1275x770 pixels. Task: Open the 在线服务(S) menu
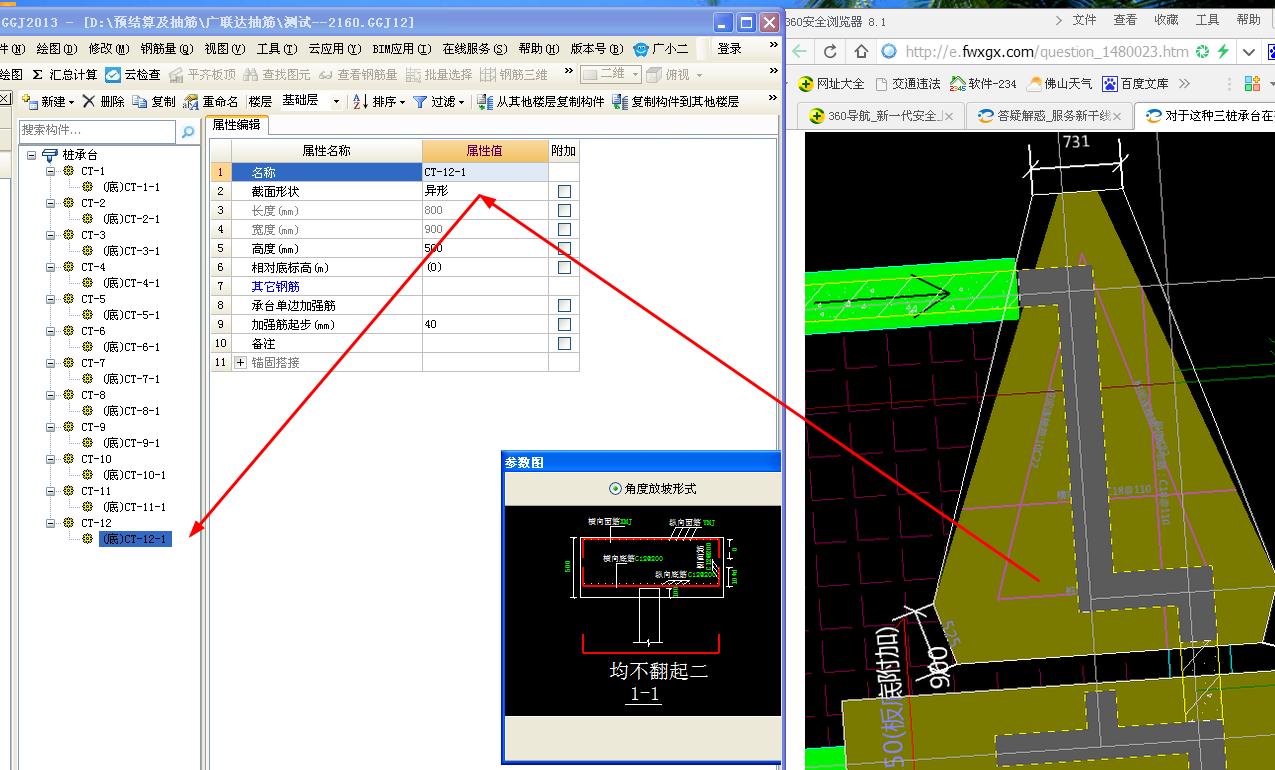click(x=475, y=48)
